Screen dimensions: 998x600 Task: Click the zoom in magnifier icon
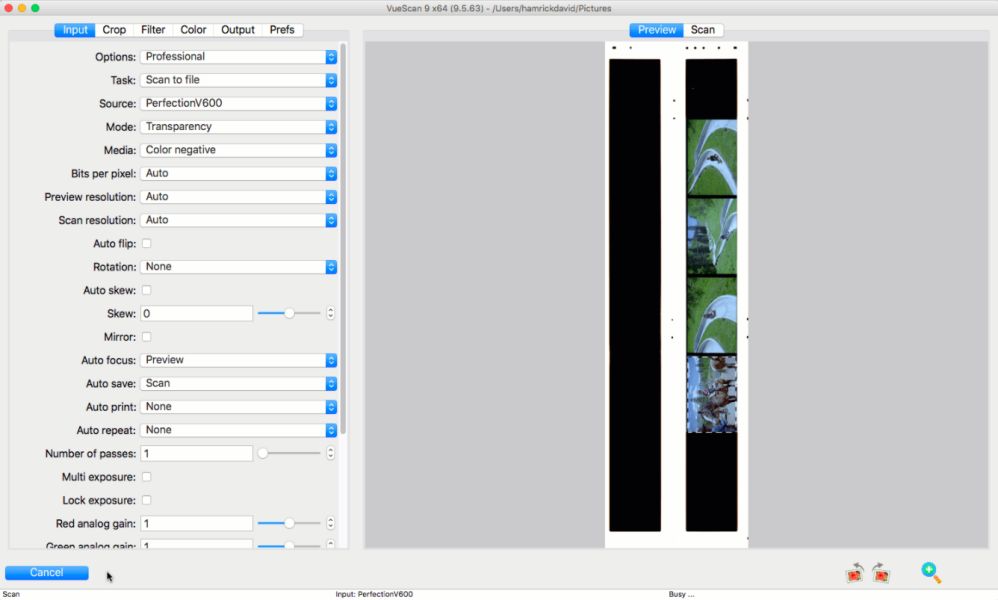point(931,573)
